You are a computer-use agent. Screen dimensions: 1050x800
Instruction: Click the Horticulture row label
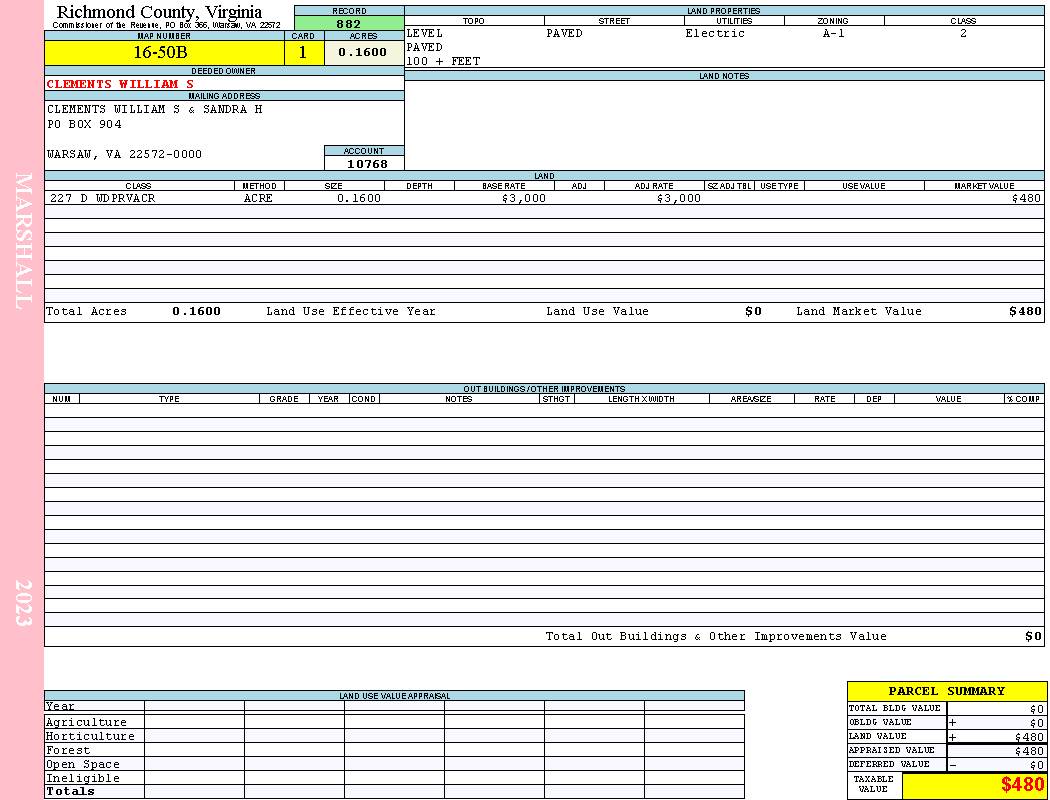pos(90,736)
